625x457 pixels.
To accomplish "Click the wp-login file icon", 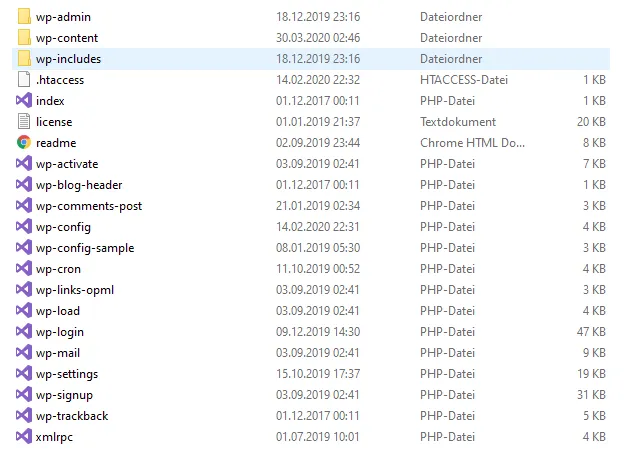I will tap(24, 331).
